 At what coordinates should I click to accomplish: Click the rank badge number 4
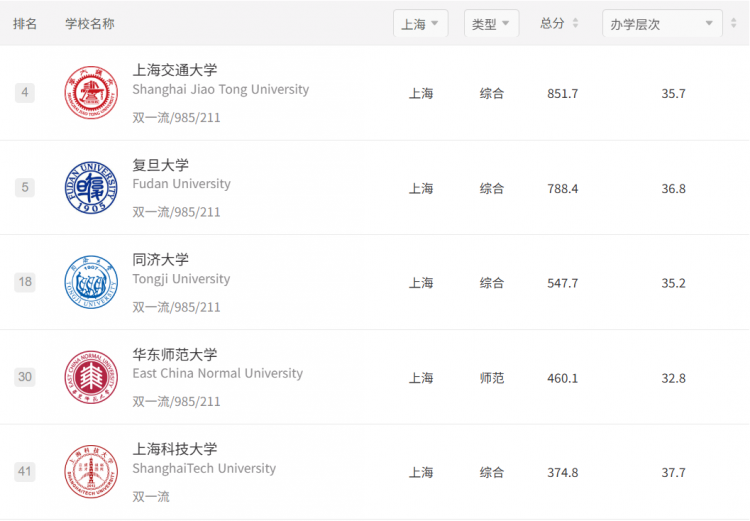pos(25,92)
